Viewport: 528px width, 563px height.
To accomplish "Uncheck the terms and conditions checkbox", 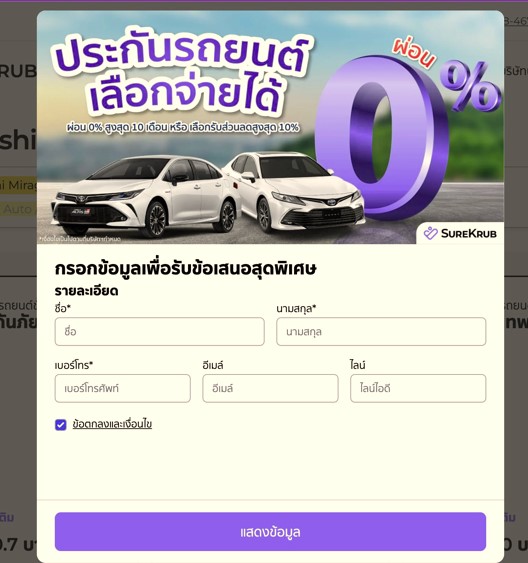I will tap(61, 425).
